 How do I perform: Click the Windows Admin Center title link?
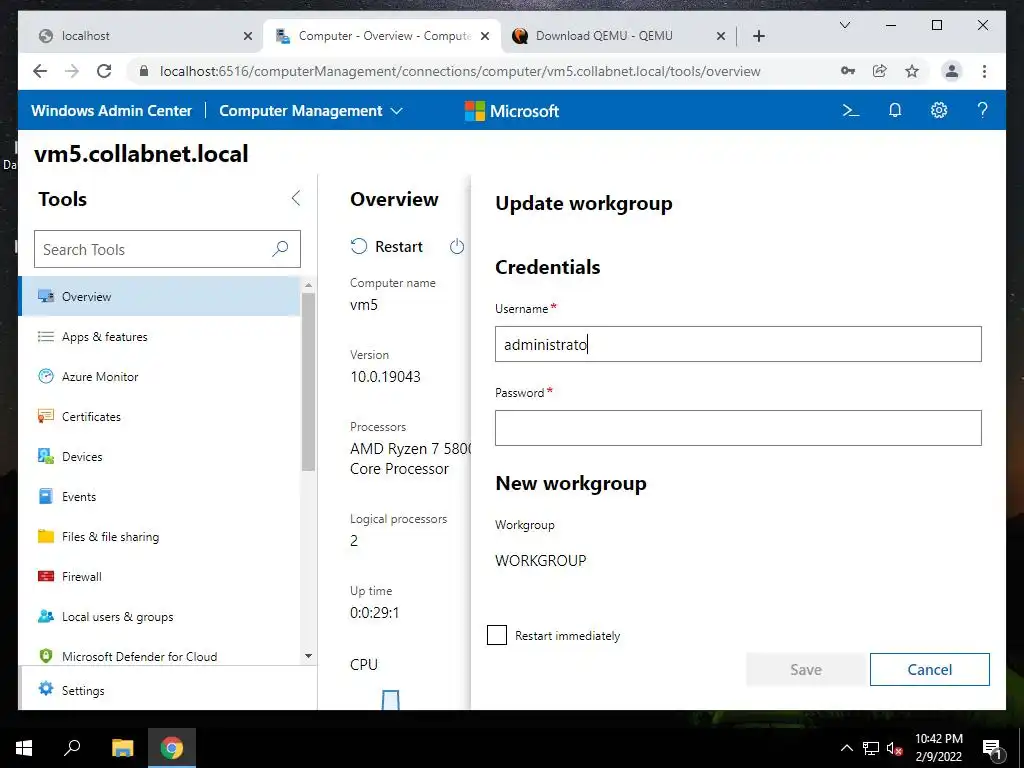tap(112, 111)
